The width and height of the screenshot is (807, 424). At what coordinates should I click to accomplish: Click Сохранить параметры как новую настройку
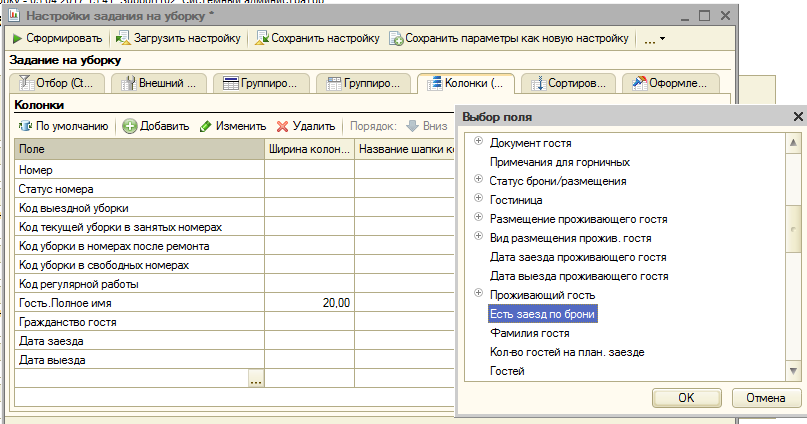point(508,38)
